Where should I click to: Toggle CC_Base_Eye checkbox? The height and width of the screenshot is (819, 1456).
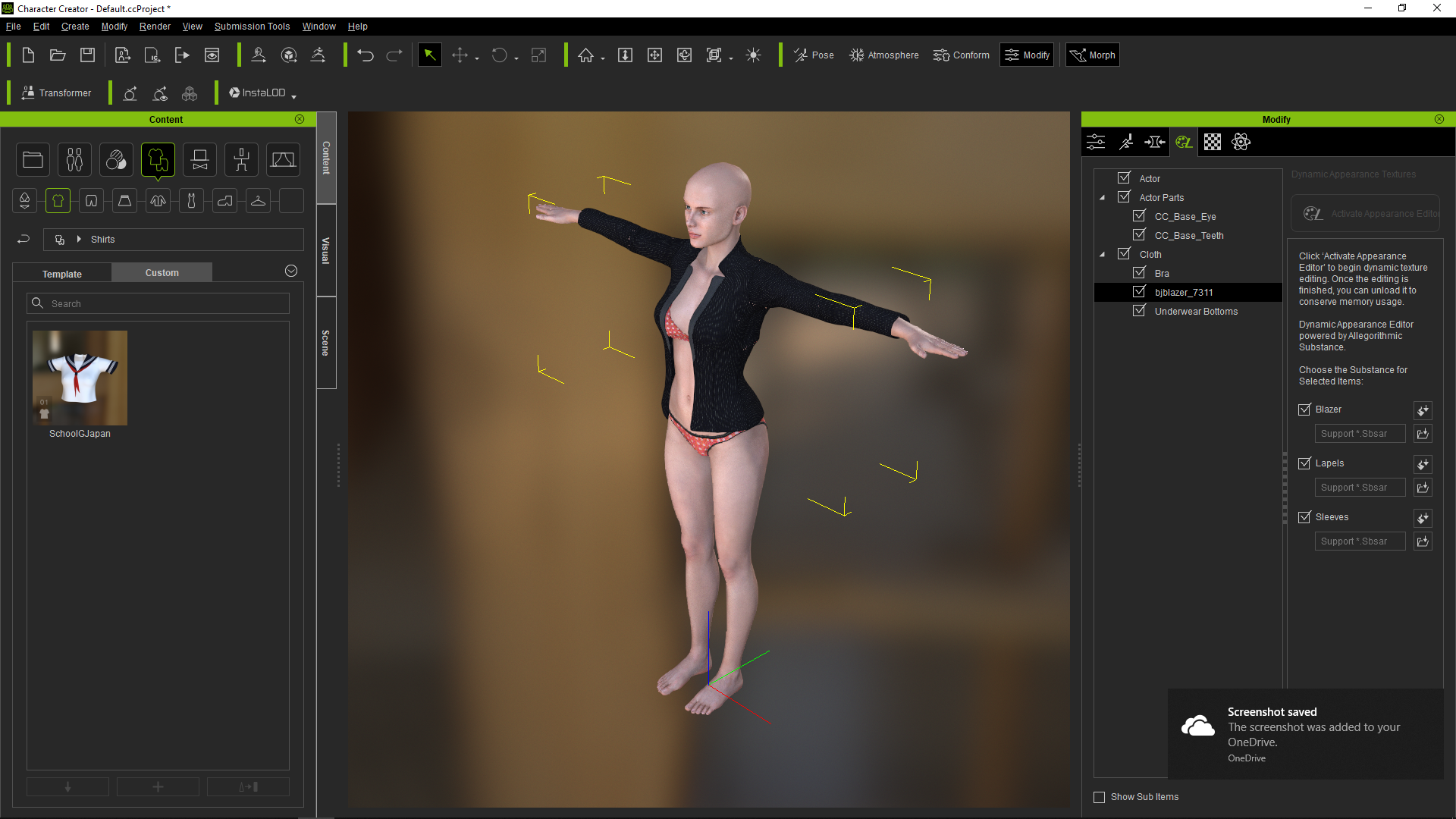point(1139,216)
